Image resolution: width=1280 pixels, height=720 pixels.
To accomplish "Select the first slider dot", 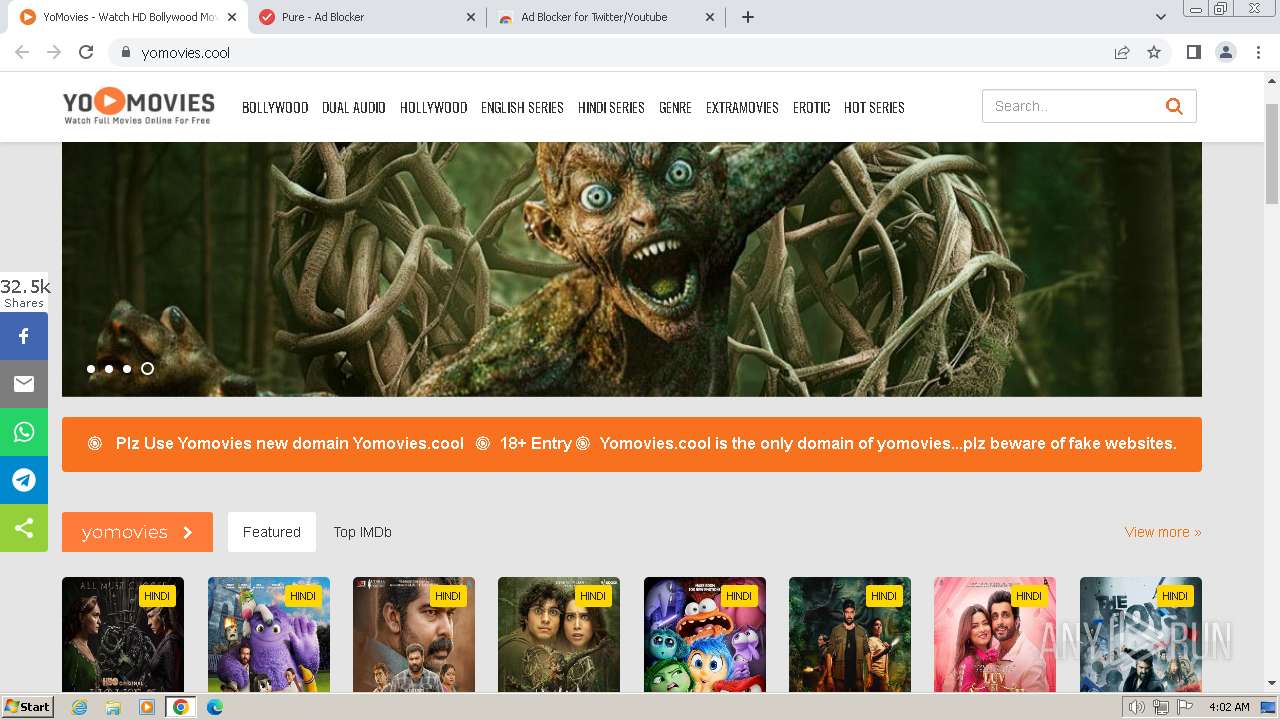I will coord(91,369).
